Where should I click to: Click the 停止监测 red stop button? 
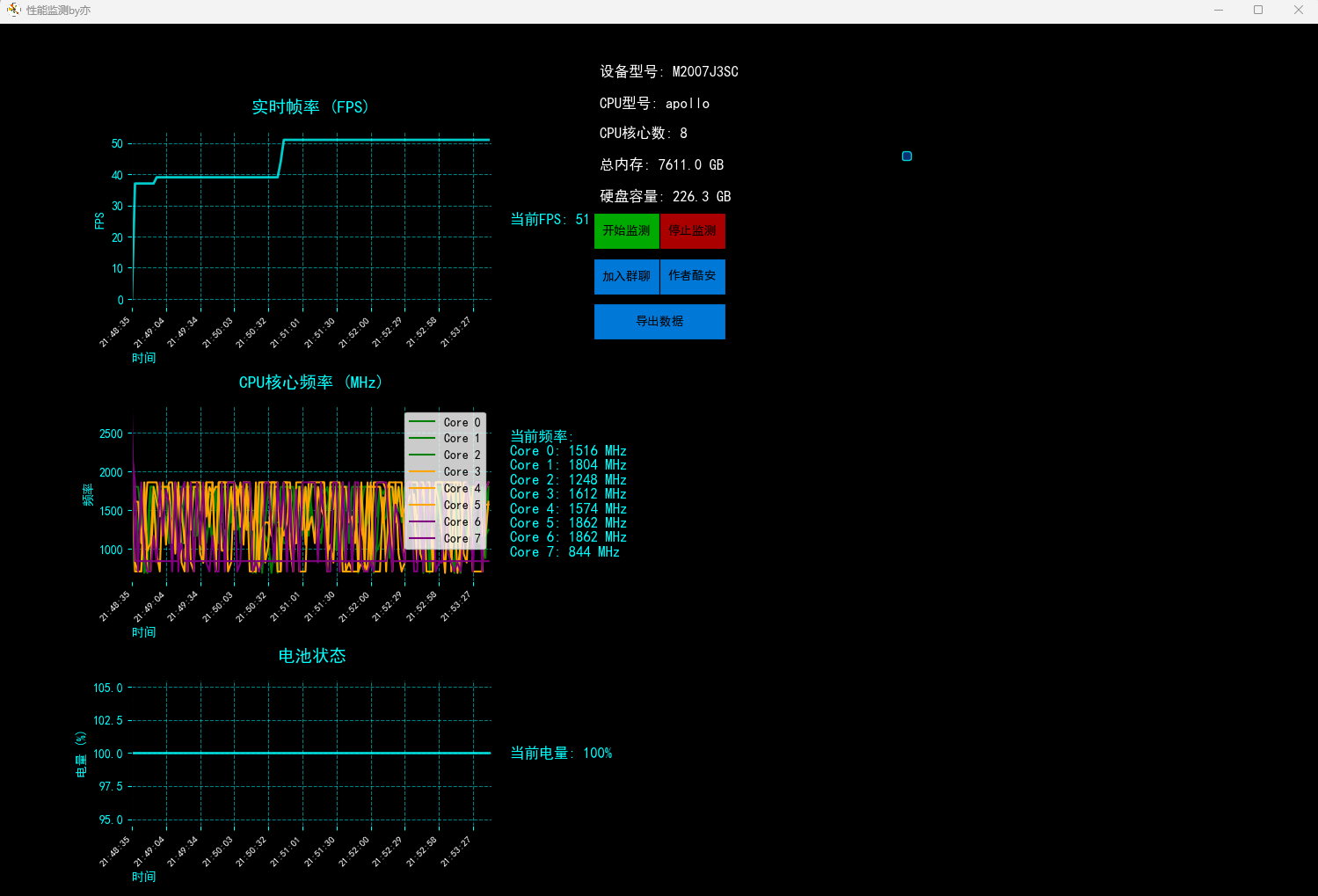tap(693, 231)
